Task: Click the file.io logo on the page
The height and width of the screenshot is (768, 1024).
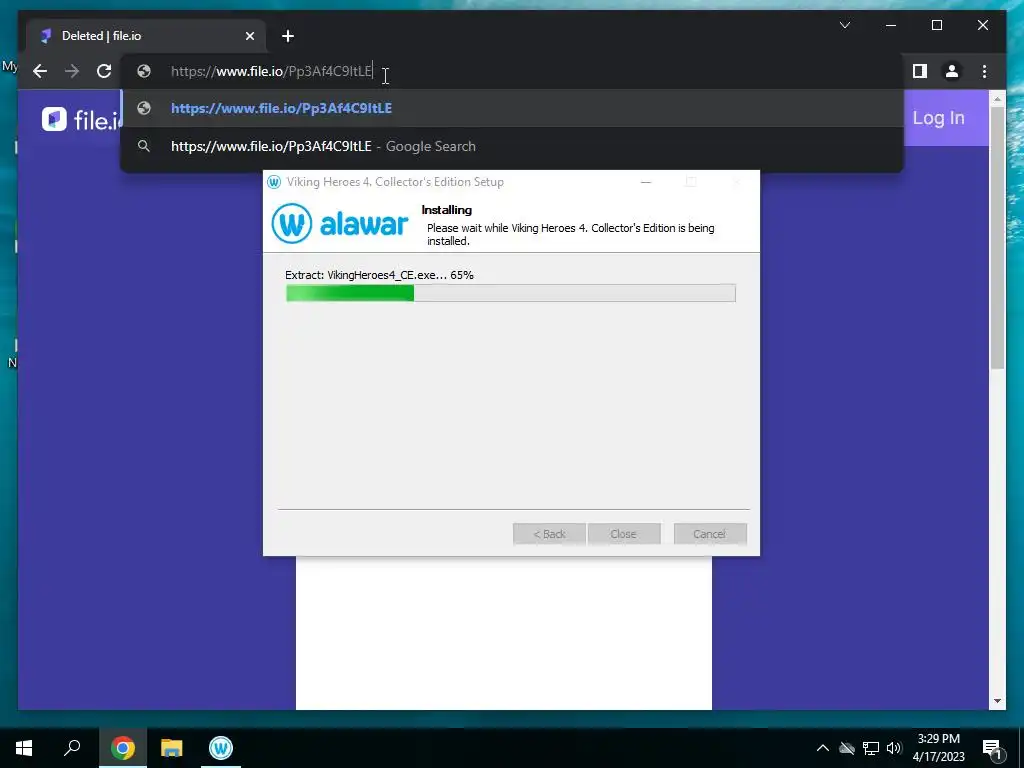Action: (80, 120)
